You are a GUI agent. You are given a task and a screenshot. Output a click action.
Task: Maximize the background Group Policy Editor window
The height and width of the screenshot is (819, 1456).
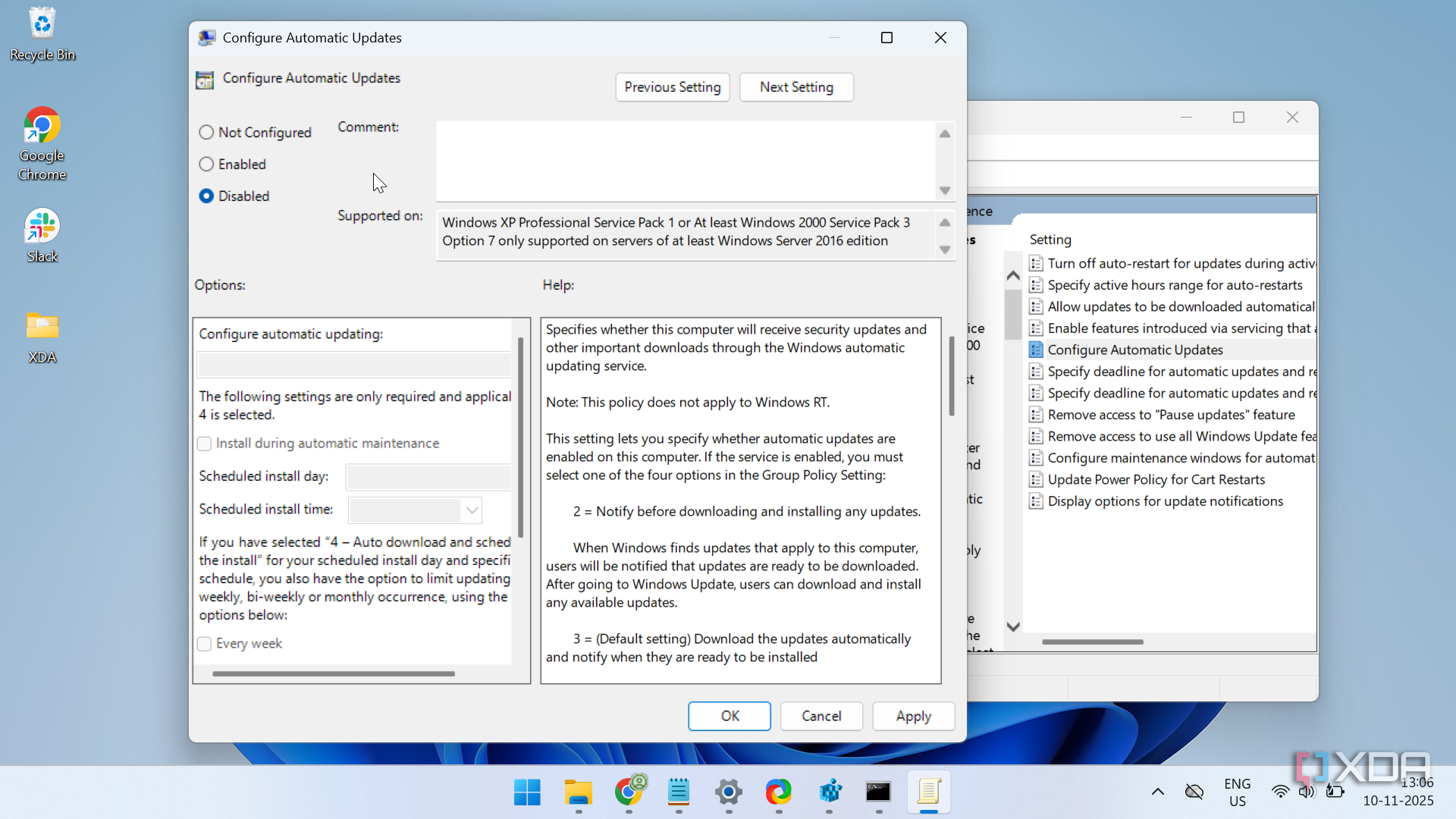tap(1239, 118)
